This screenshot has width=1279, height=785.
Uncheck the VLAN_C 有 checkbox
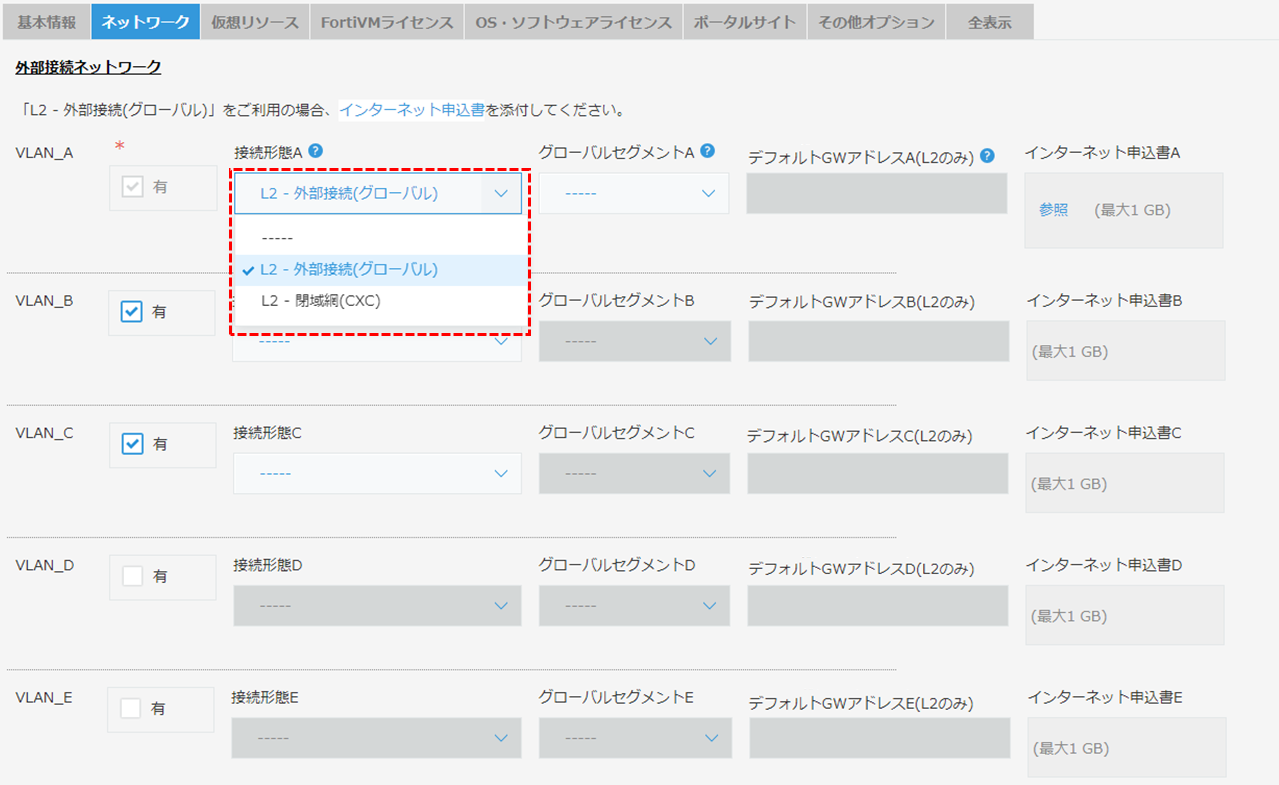[132, 444]
